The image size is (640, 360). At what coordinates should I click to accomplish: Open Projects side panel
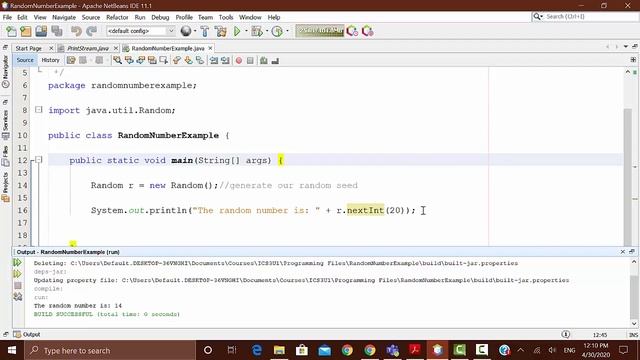coord(5,187)
